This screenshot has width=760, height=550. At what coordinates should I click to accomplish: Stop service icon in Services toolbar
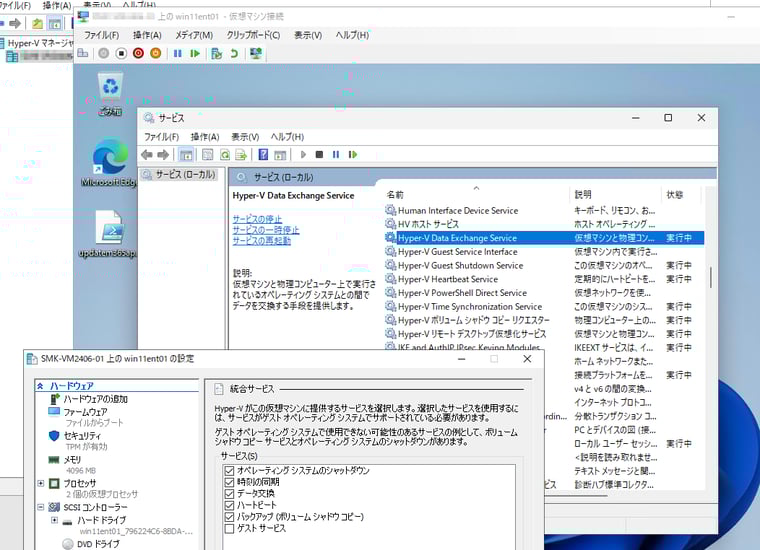click(x=319, y=155)
